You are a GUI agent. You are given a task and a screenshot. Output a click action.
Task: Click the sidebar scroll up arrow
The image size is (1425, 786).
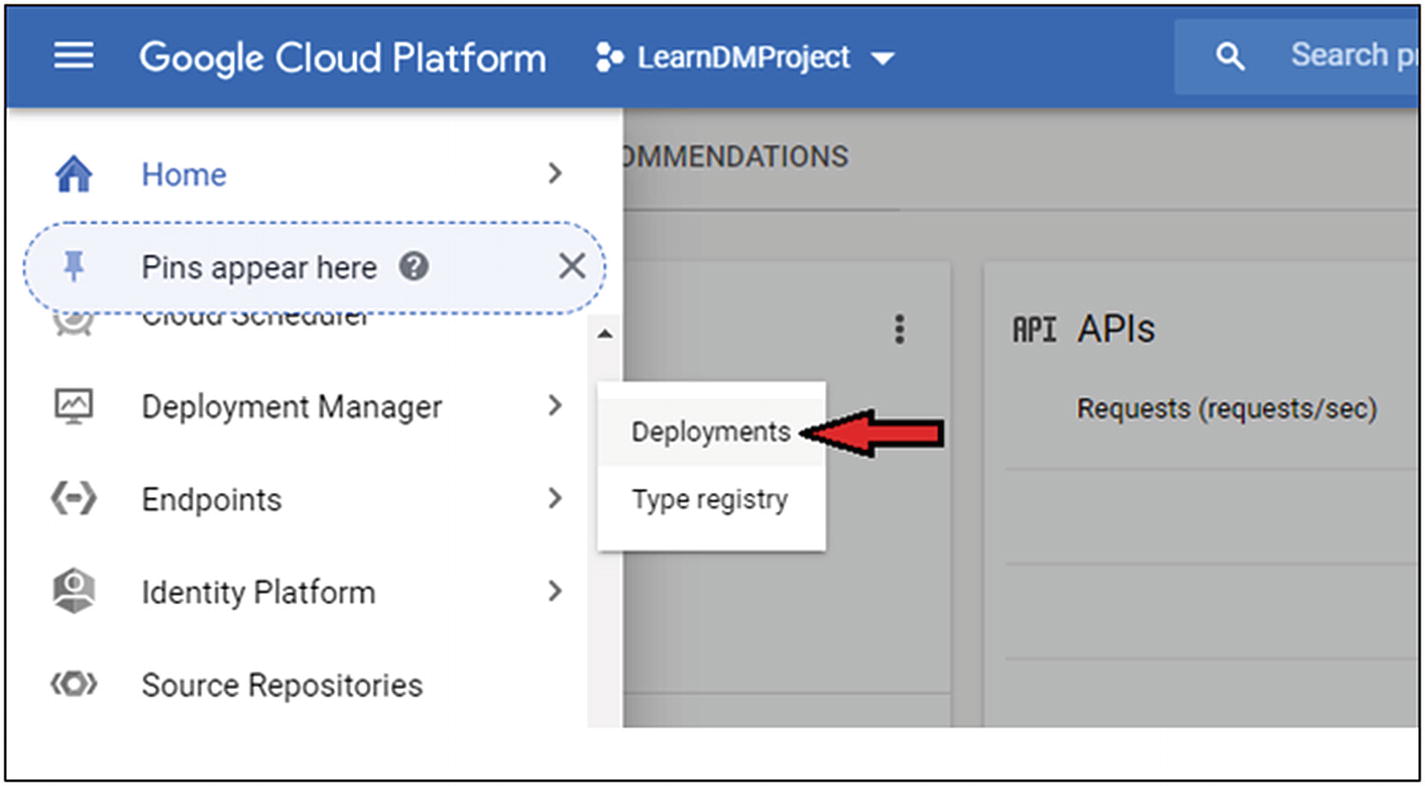[604, 334]
